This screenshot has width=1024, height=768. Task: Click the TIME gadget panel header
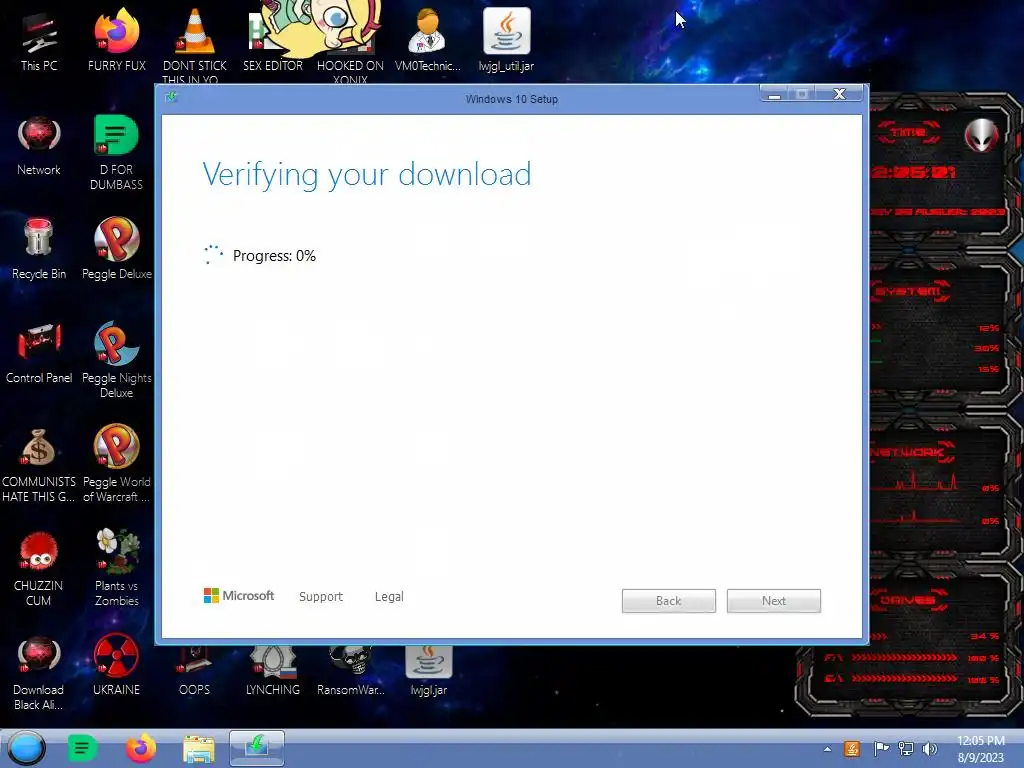(908, 133)
